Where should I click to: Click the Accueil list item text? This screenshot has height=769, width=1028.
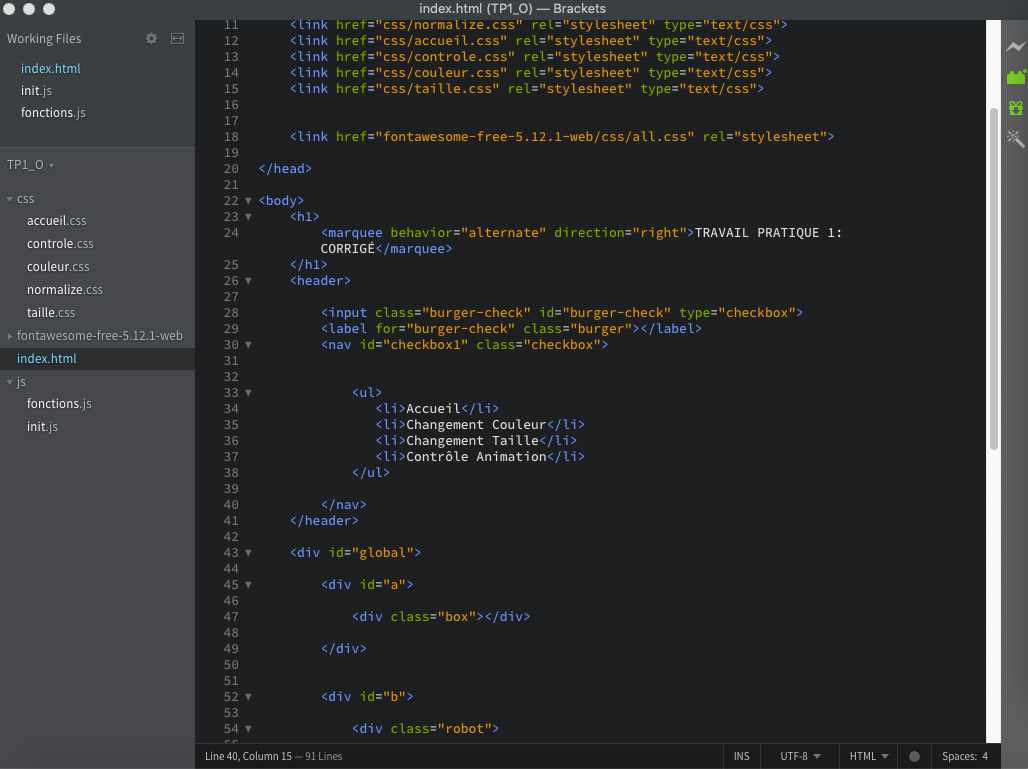click(433, 409)
